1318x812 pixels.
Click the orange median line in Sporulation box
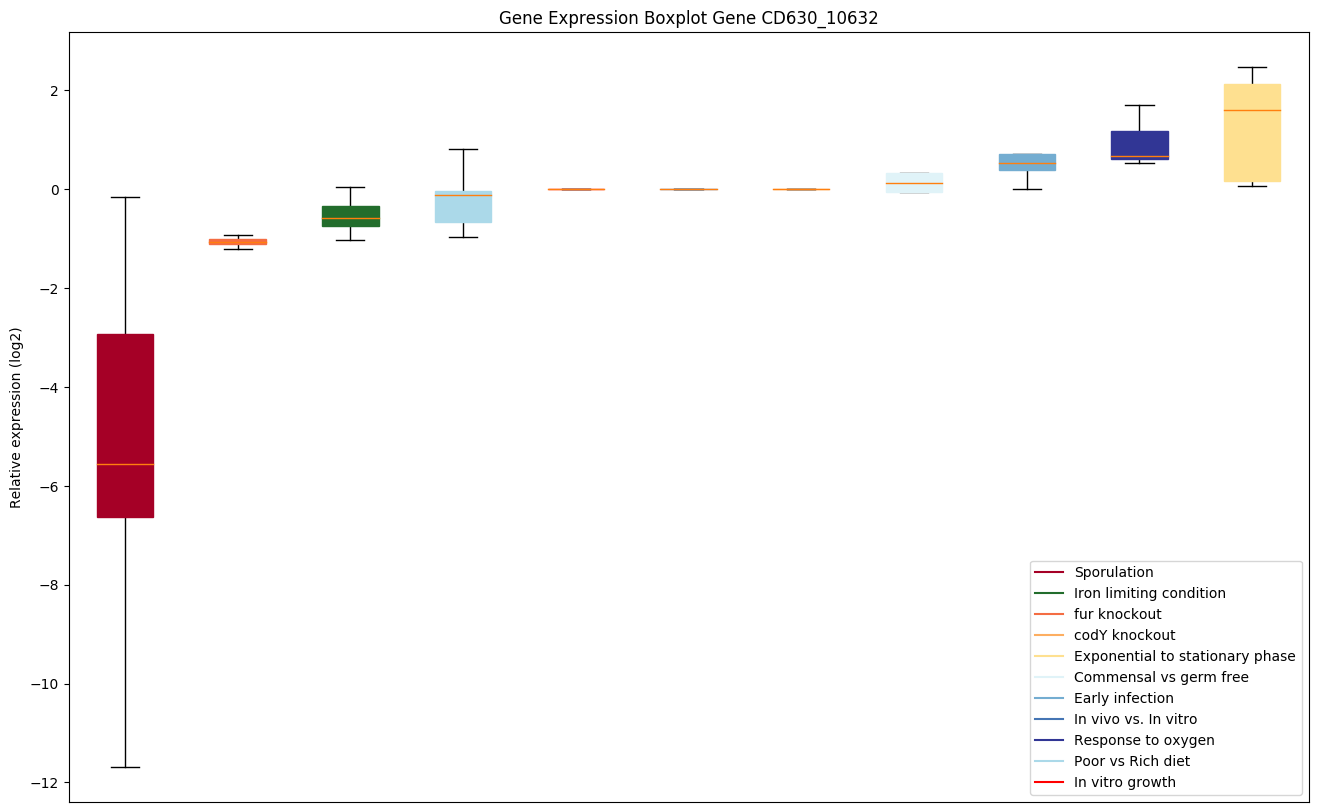tap(125, 464)
